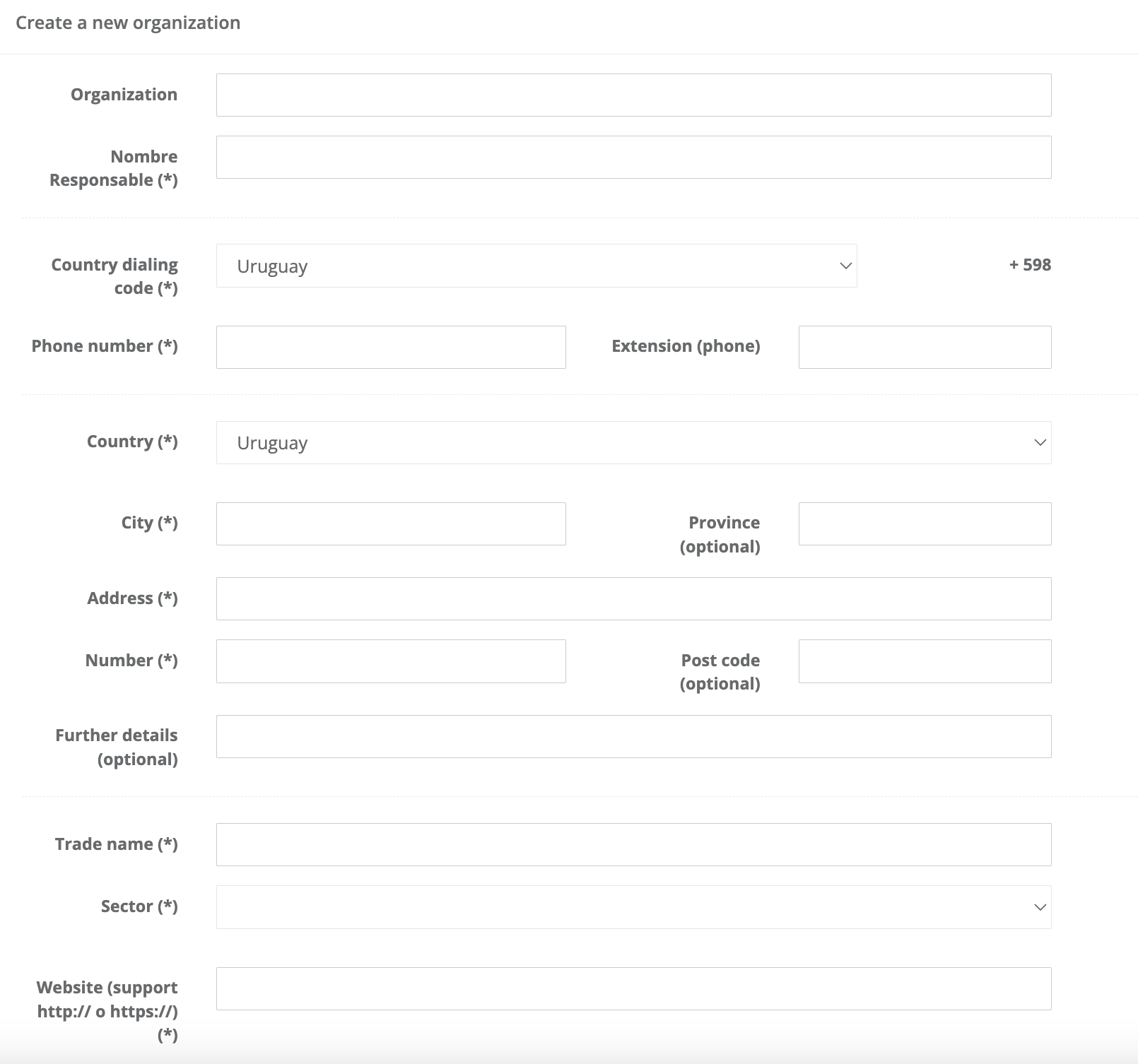Click the Post code (optional) field
Screen dimensions: 1138x1064
point(925,661)
